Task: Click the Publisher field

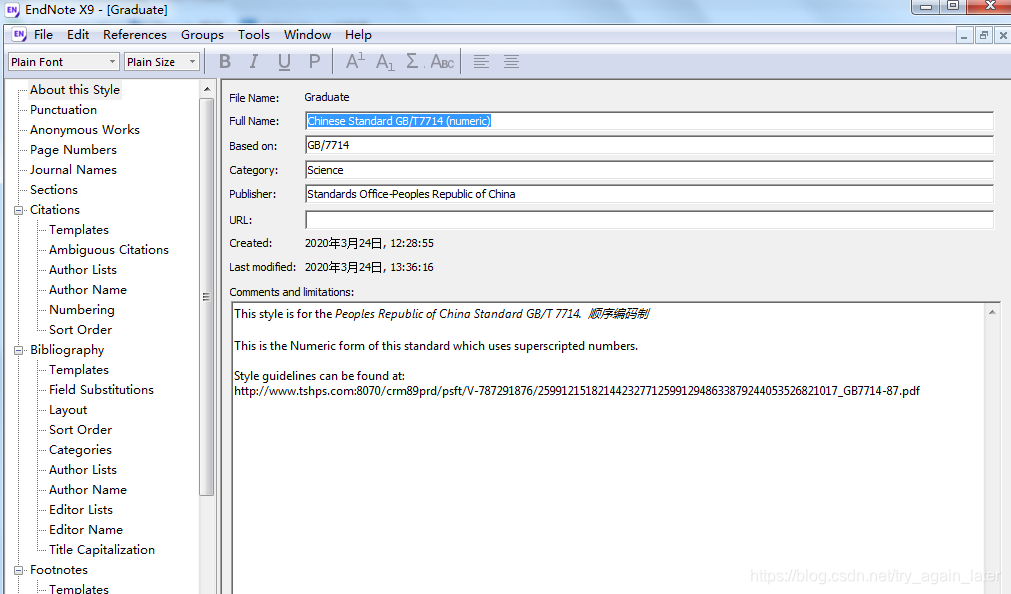Action: pos(649,194)
